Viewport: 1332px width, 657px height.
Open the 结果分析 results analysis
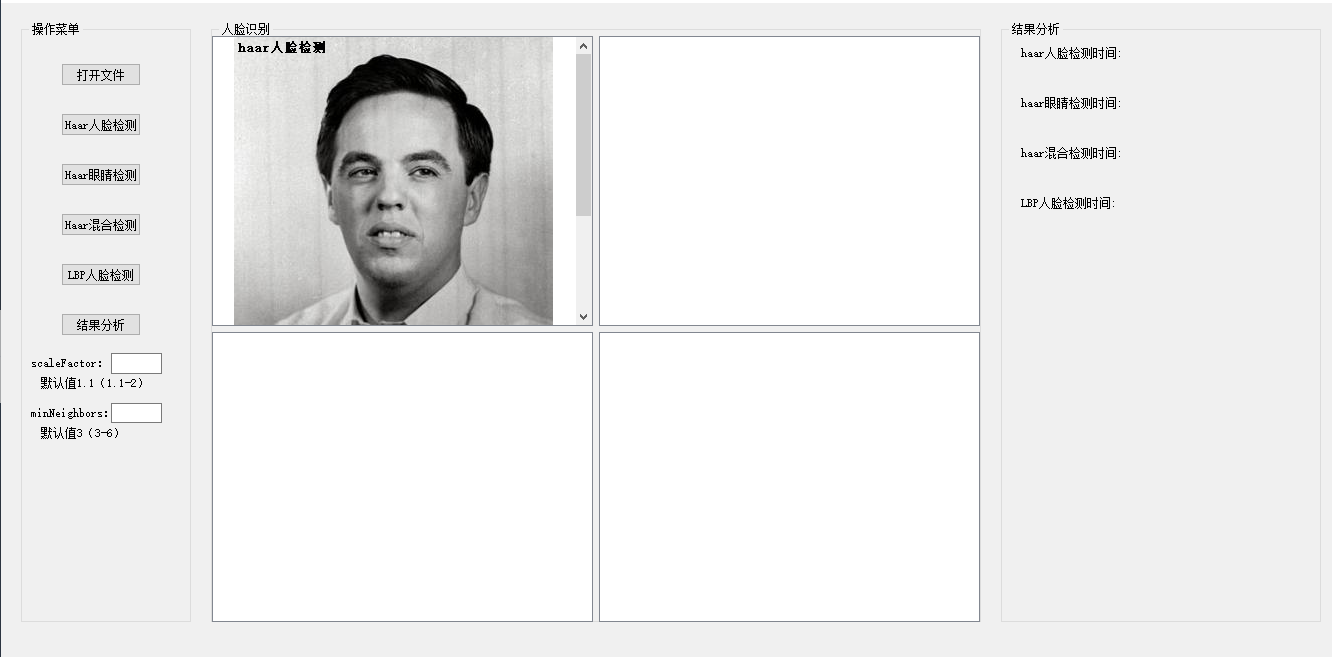[100, 325]
